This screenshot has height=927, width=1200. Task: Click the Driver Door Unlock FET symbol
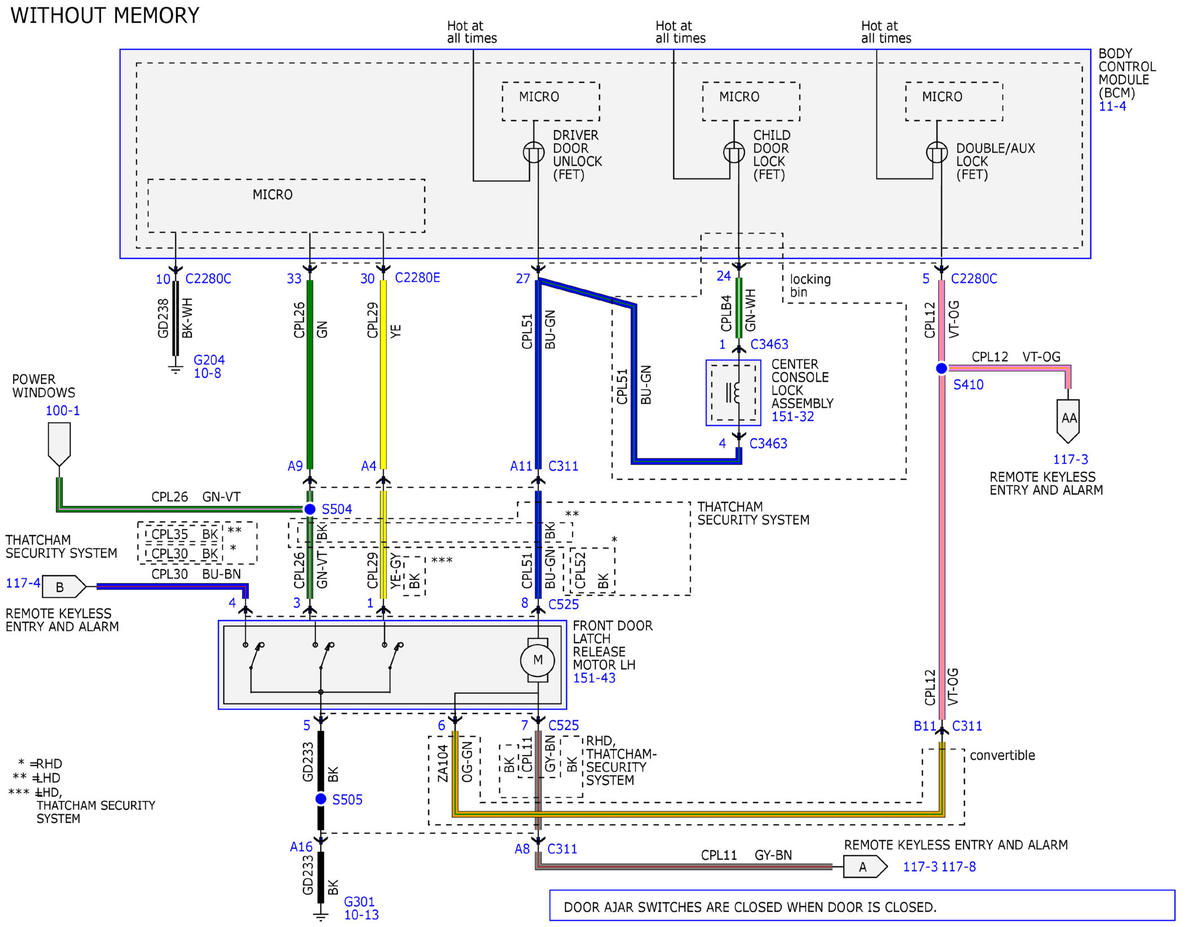pos(534,152)
